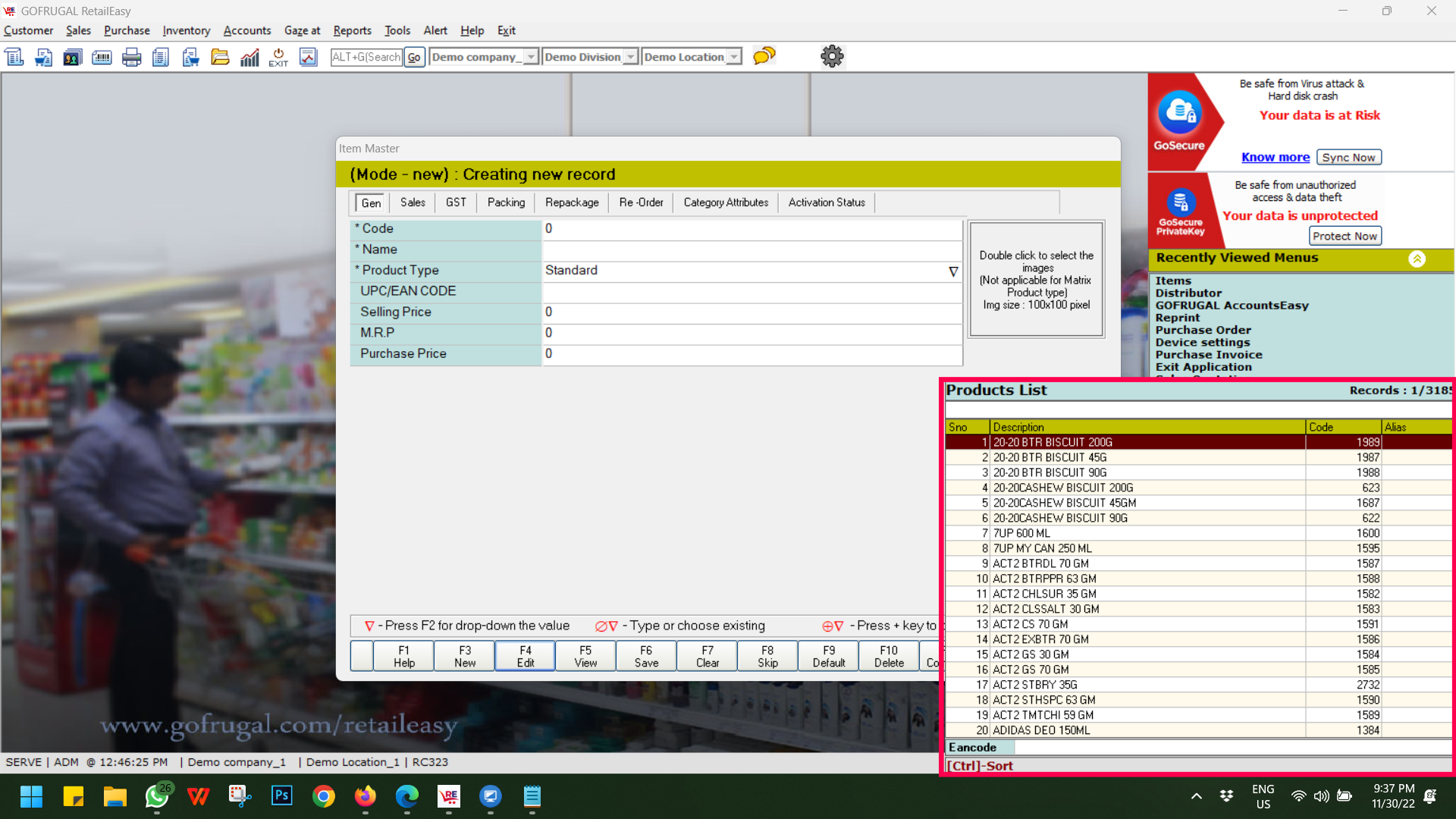1456x819 pixels.
Task: Switch to the GST tab
Action: 456,202
